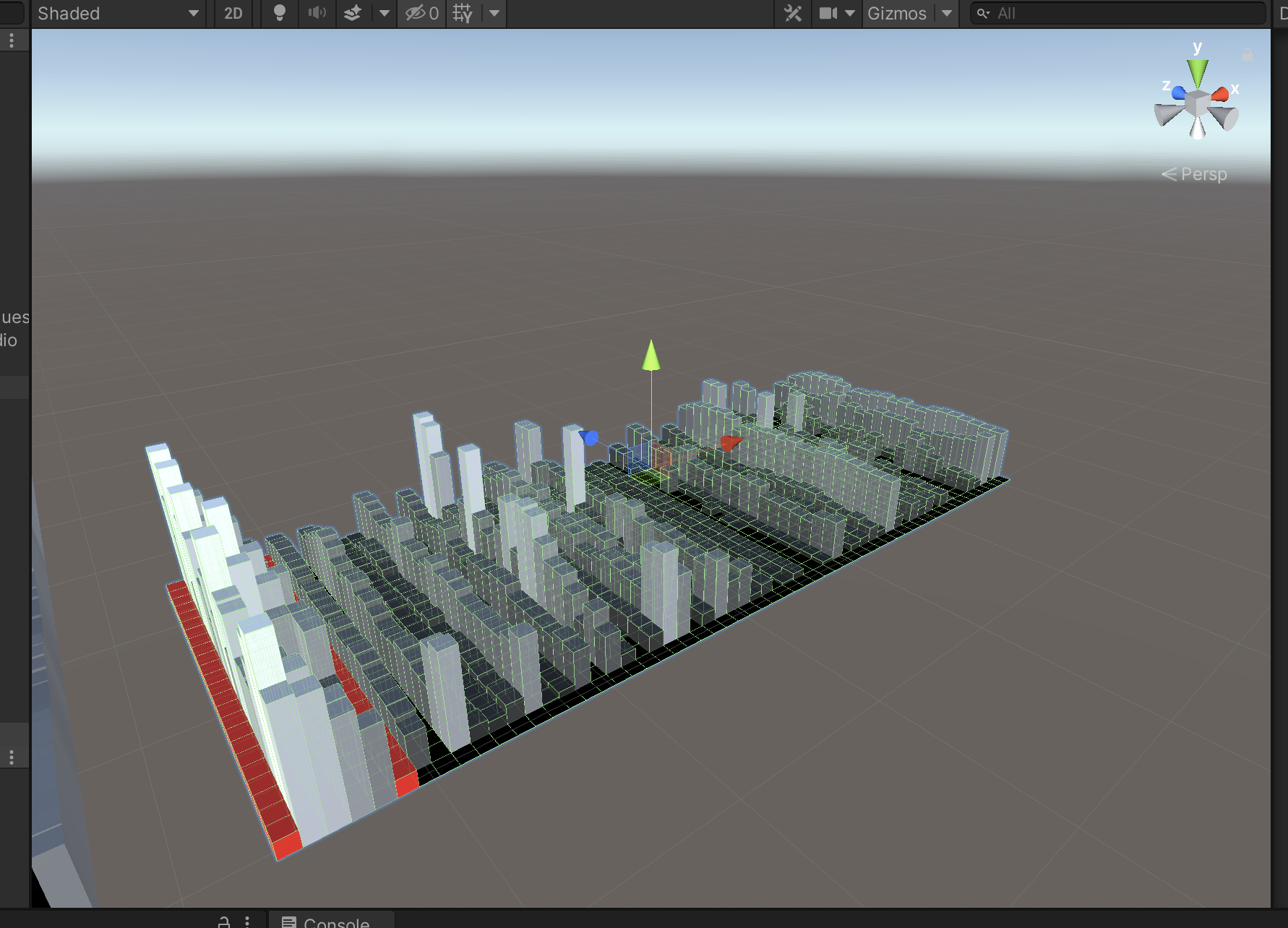Expand the scene effects dropdown arrow
The image size is (1288, 928).
384,13
